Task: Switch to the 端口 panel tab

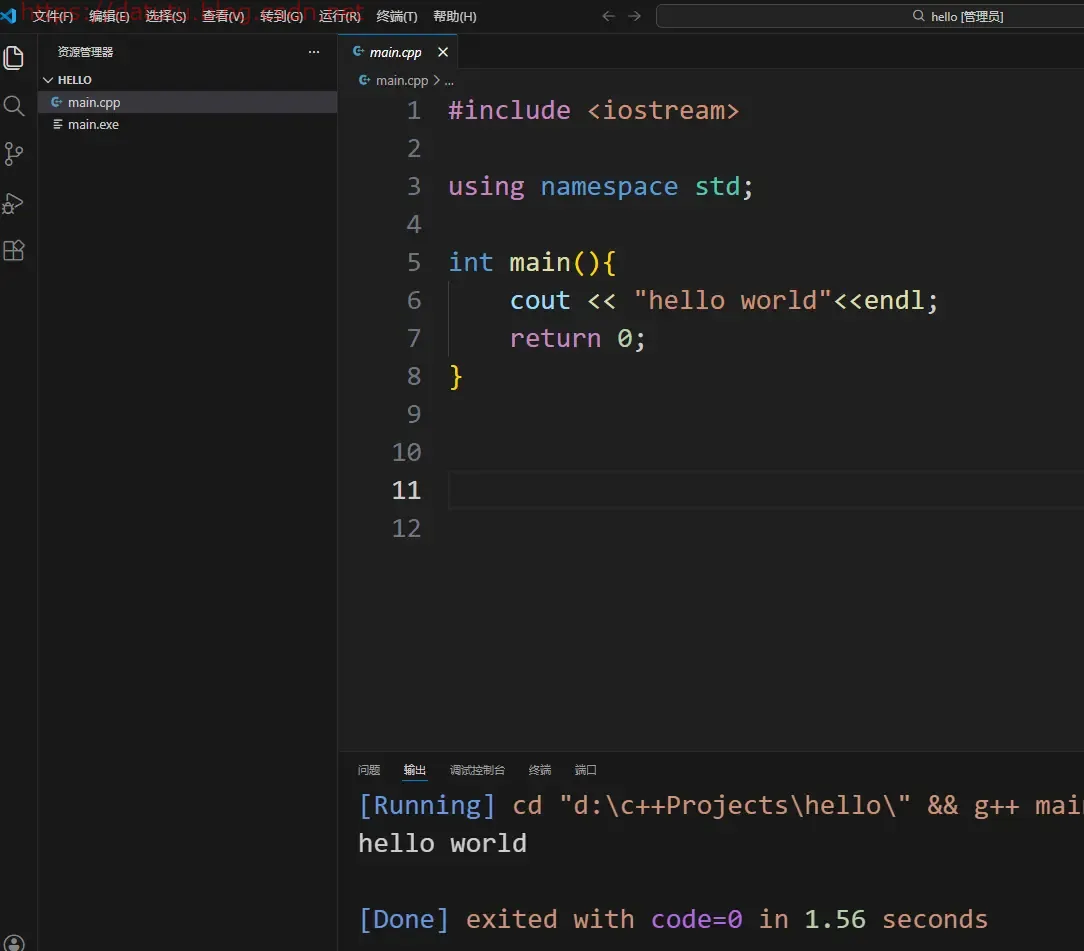Action: click(x=586, y=770)
